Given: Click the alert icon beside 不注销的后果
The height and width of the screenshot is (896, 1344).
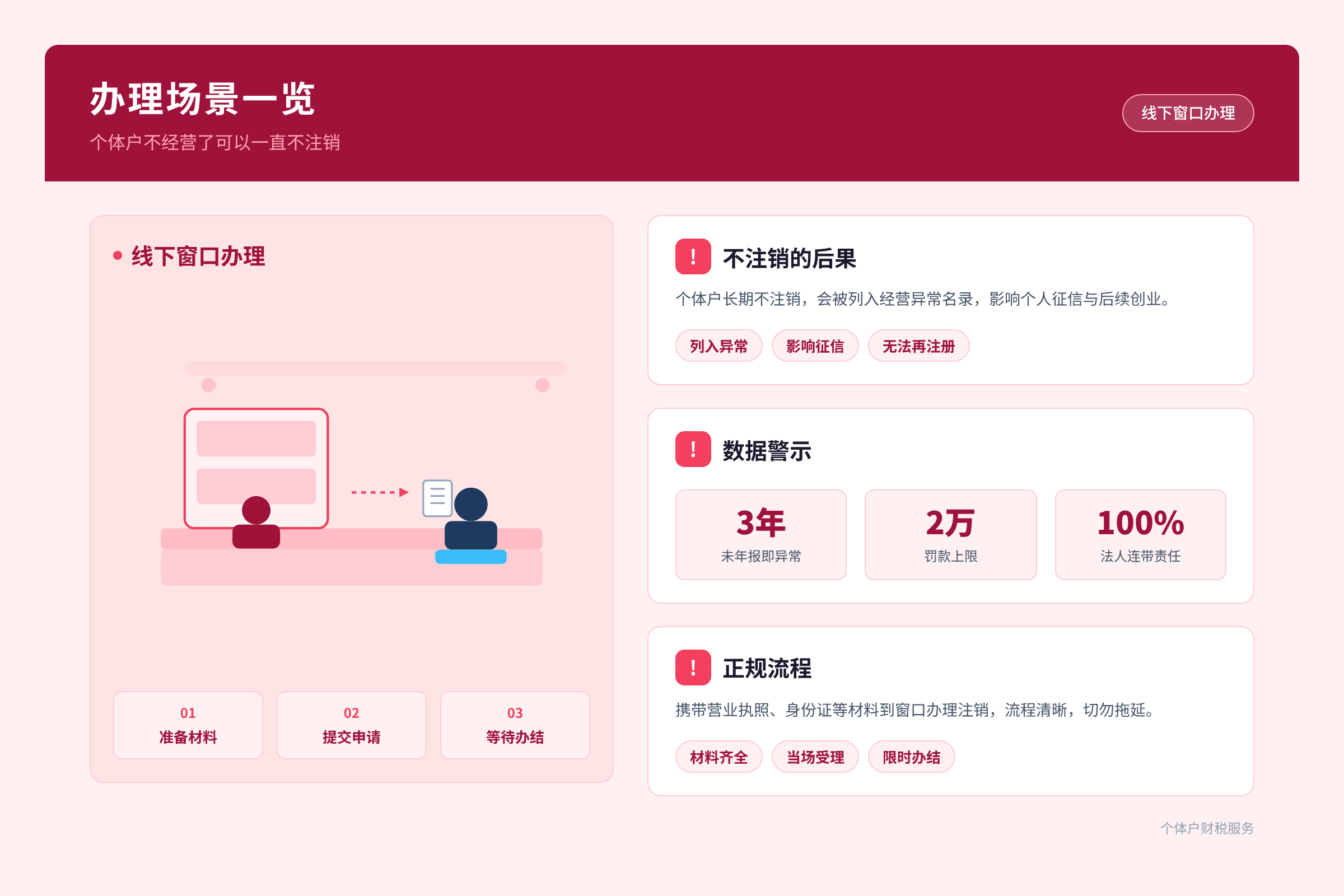Looking at the screenshot, I should tap(693, 256).
